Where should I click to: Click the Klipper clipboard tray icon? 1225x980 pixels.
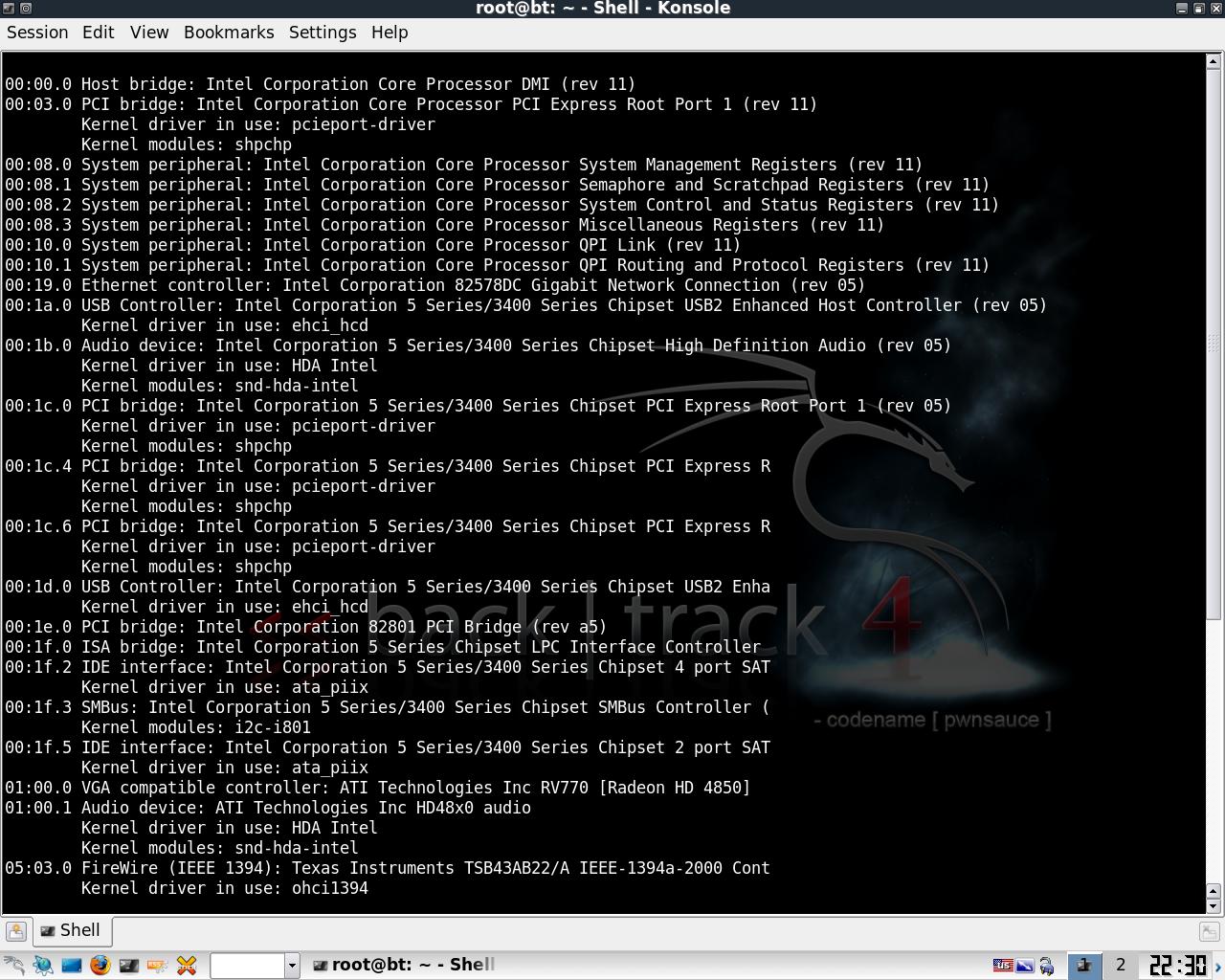coord(1047,965)
